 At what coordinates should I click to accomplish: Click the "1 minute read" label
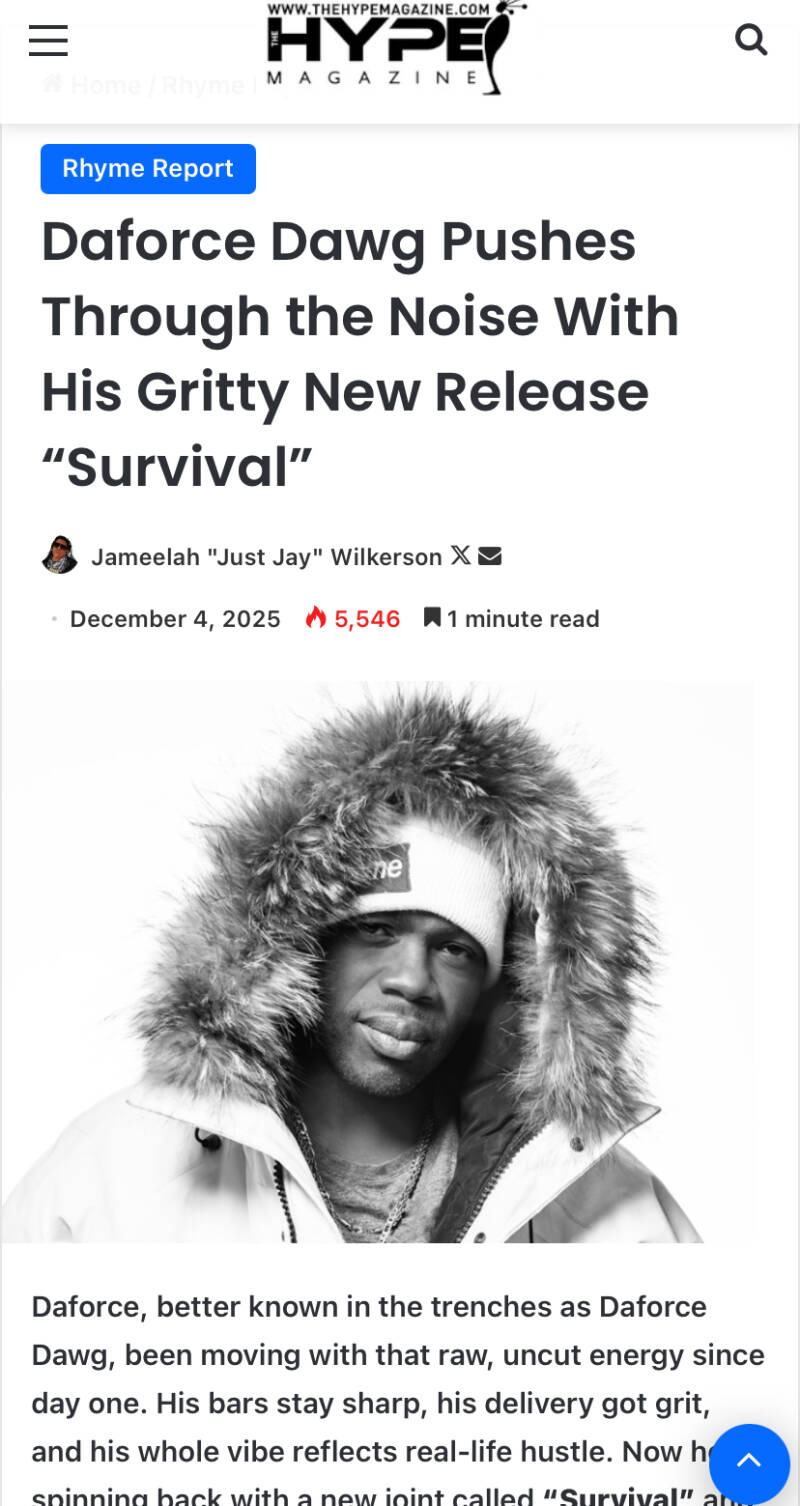point(523,619)
